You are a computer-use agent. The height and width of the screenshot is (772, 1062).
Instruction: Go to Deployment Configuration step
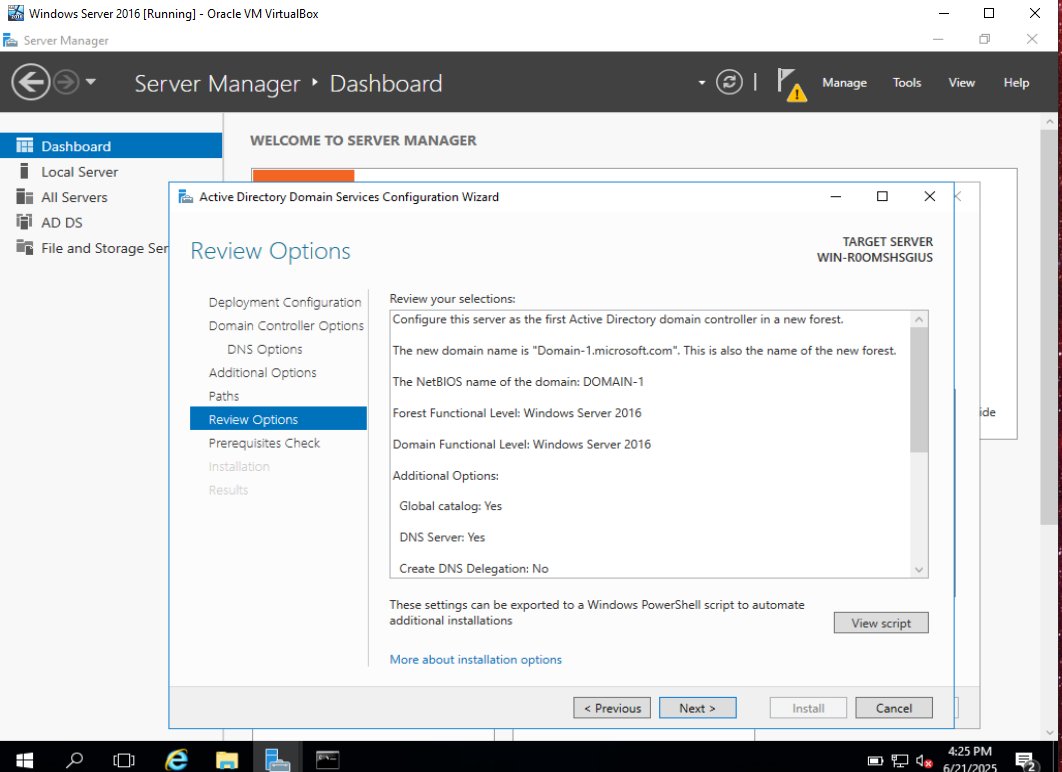[x=284, y=302]
